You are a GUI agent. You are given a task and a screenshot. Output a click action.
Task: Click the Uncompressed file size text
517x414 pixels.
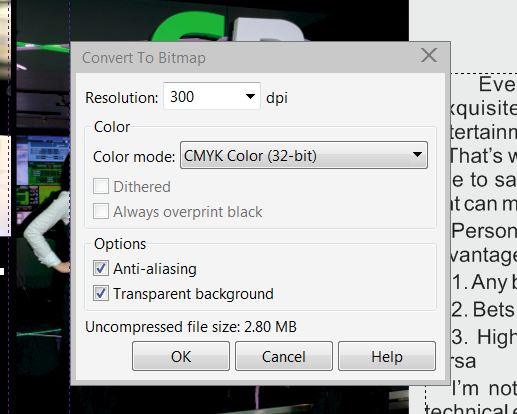191,327
